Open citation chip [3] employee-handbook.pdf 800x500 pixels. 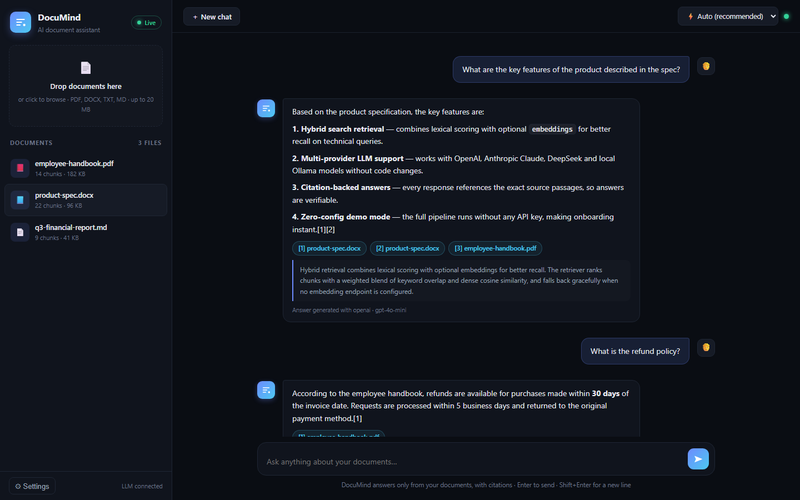pyautogui.click(x=495, y=248)
